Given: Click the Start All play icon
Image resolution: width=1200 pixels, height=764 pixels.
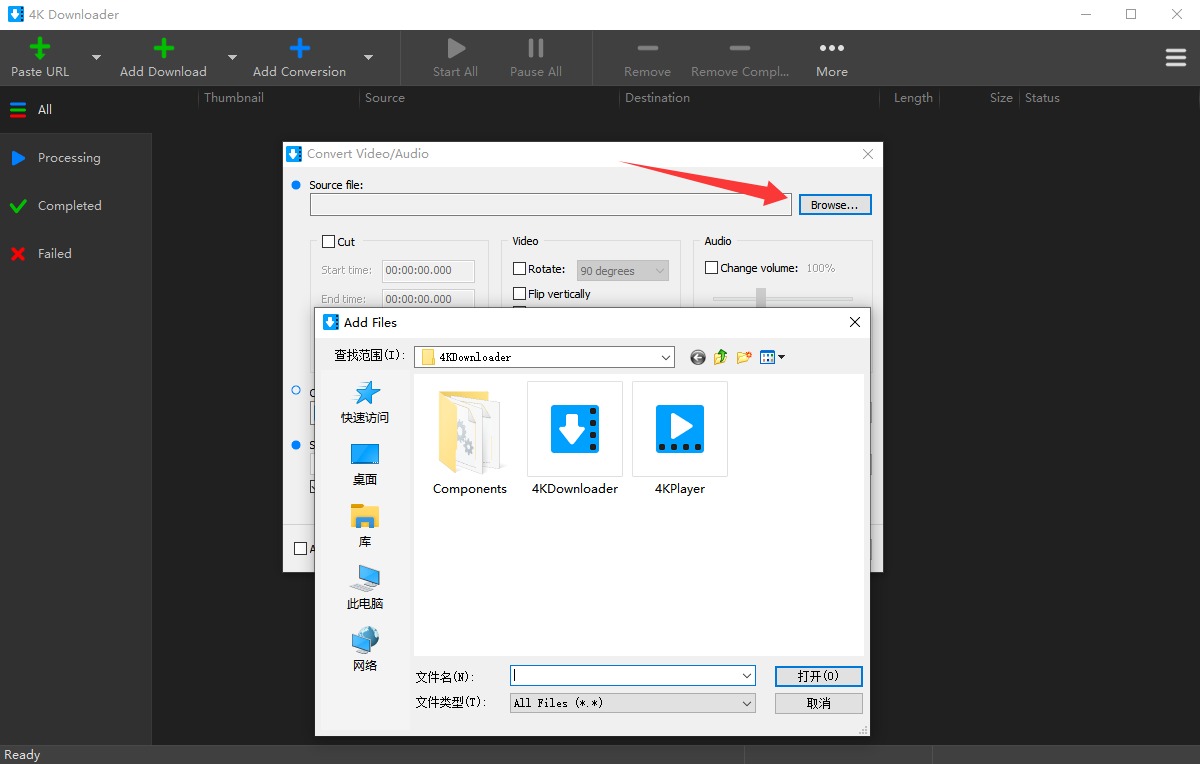Looking at the screenshot, I should [456, 48].
